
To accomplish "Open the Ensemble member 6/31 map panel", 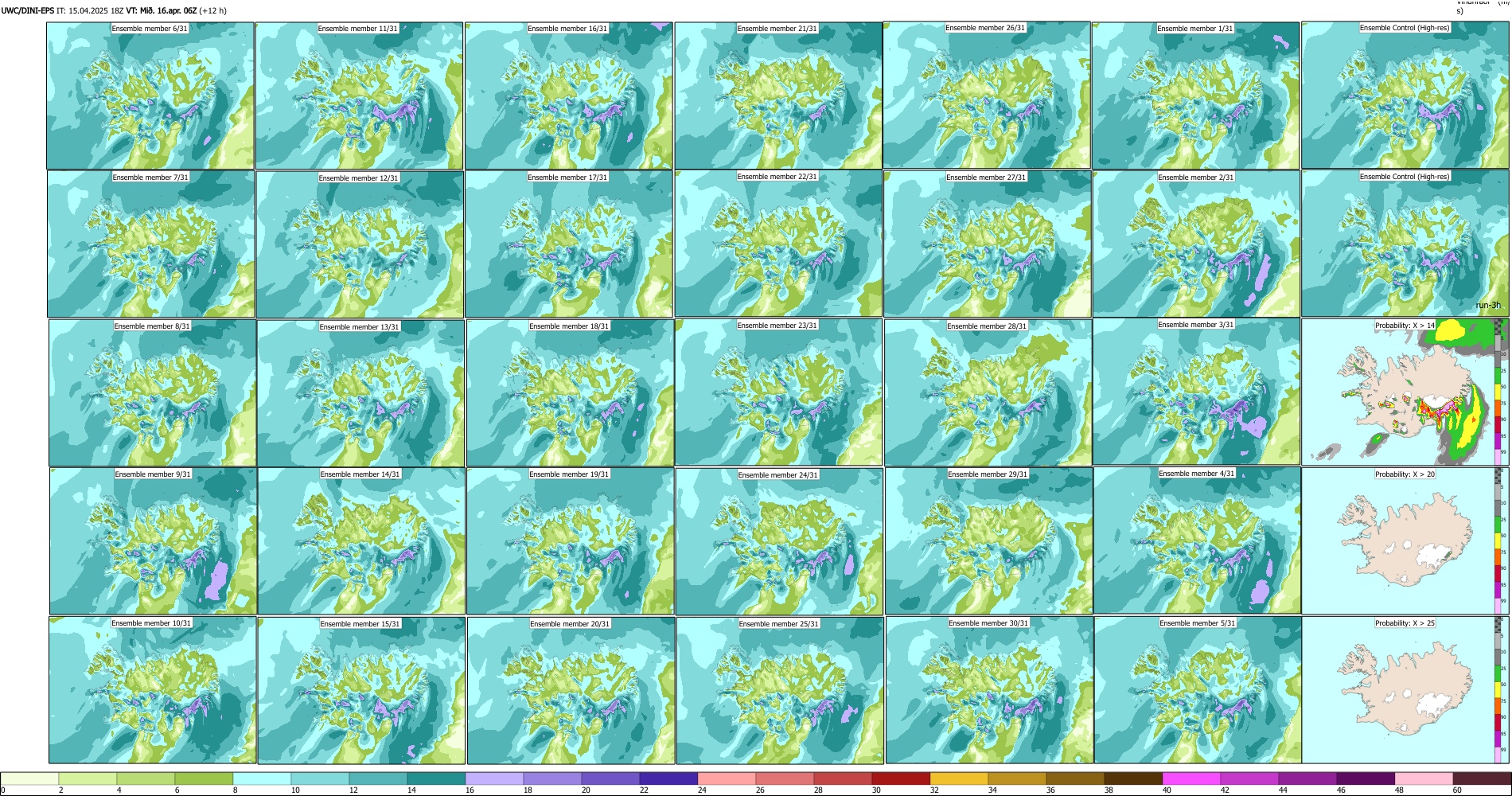I will (x=150, y=96).
